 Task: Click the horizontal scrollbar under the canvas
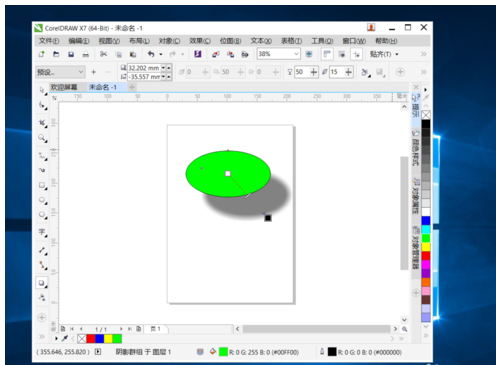316,329
